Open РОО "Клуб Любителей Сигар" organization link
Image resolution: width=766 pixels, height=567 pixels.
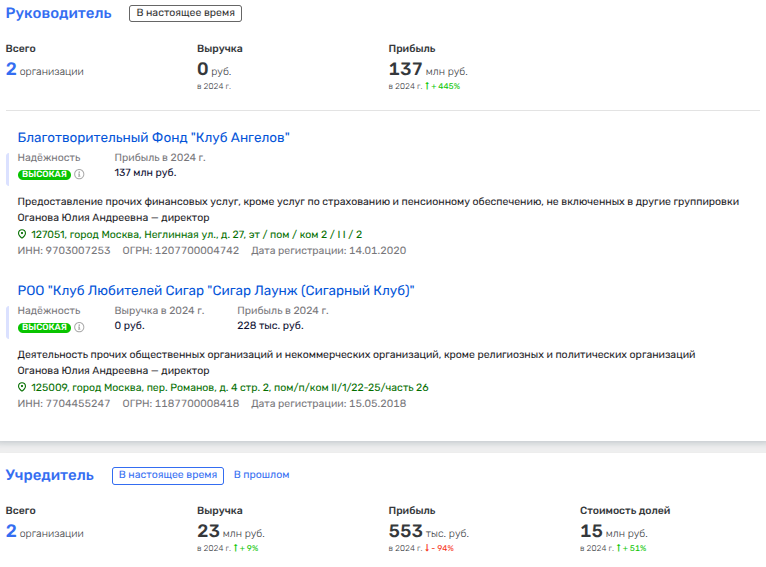(x=216, y=291)
